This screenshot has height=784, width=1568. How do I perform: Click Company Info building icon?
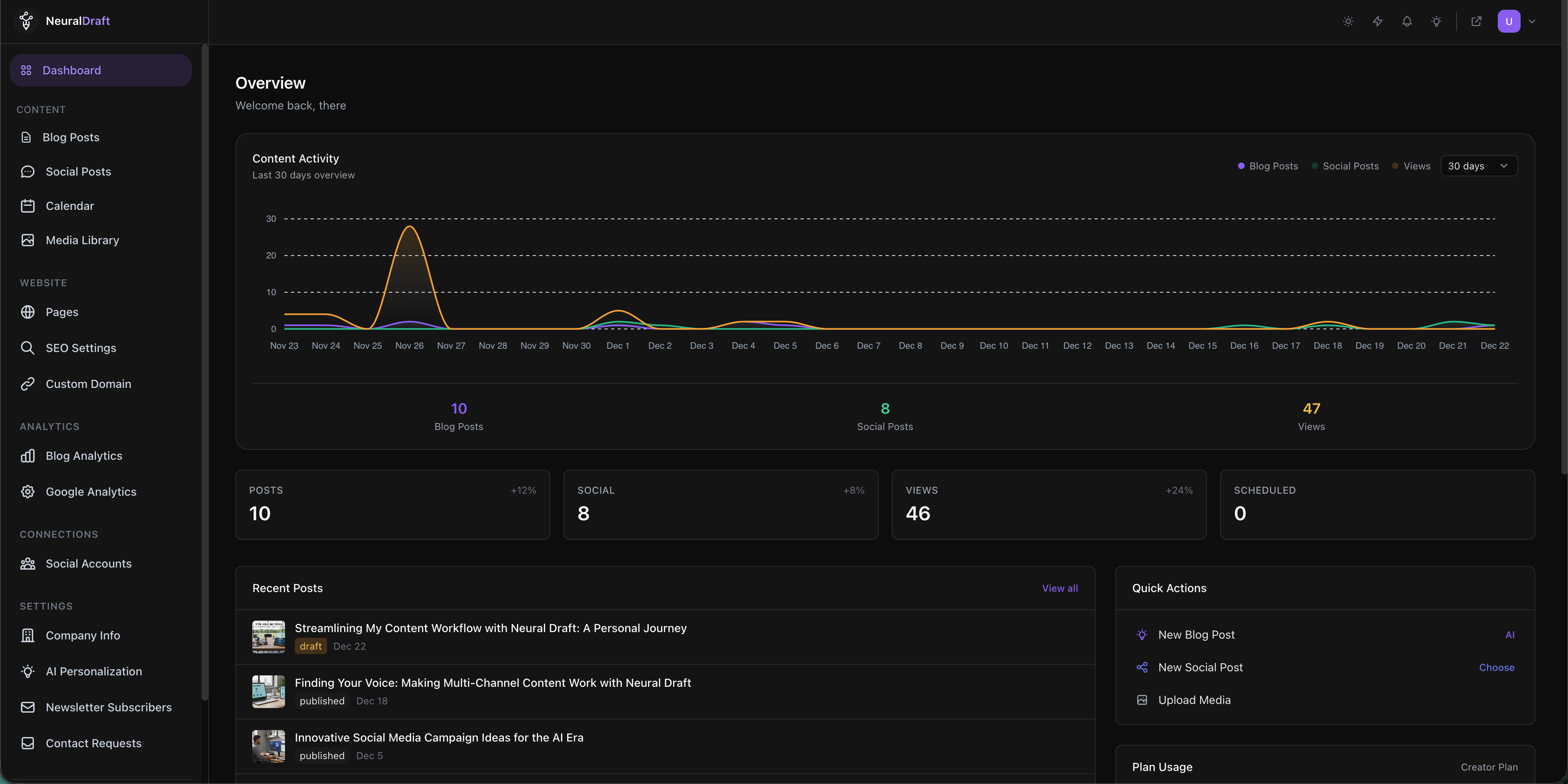click(27, 635)
